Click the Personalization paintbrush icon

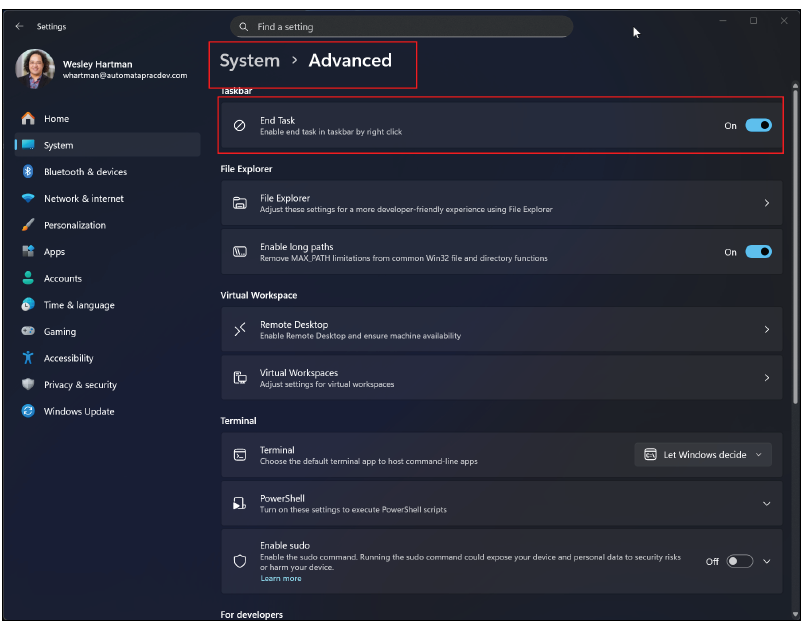[28, 225]
